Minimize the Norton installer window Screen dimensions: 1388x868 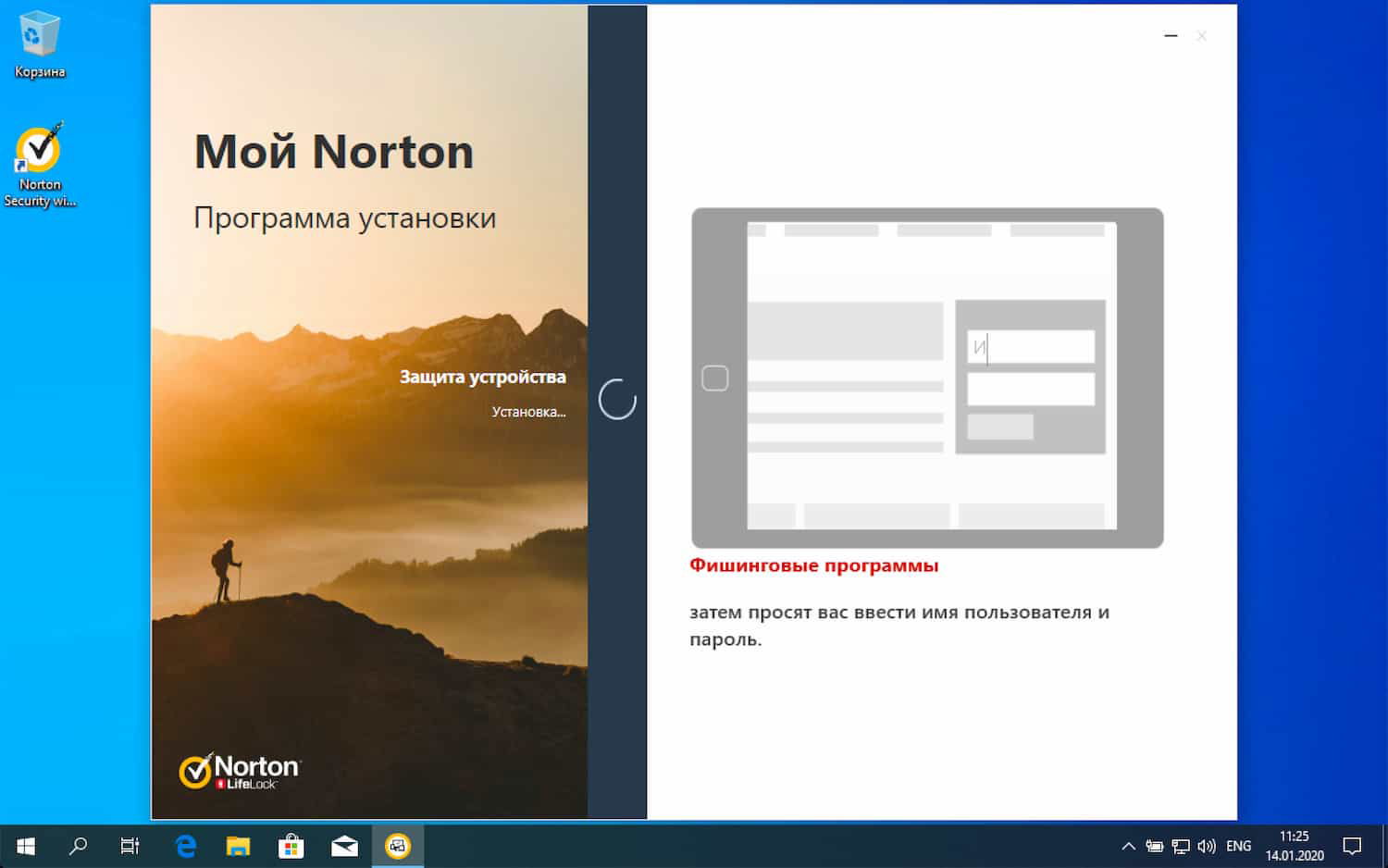[1171, 36]
